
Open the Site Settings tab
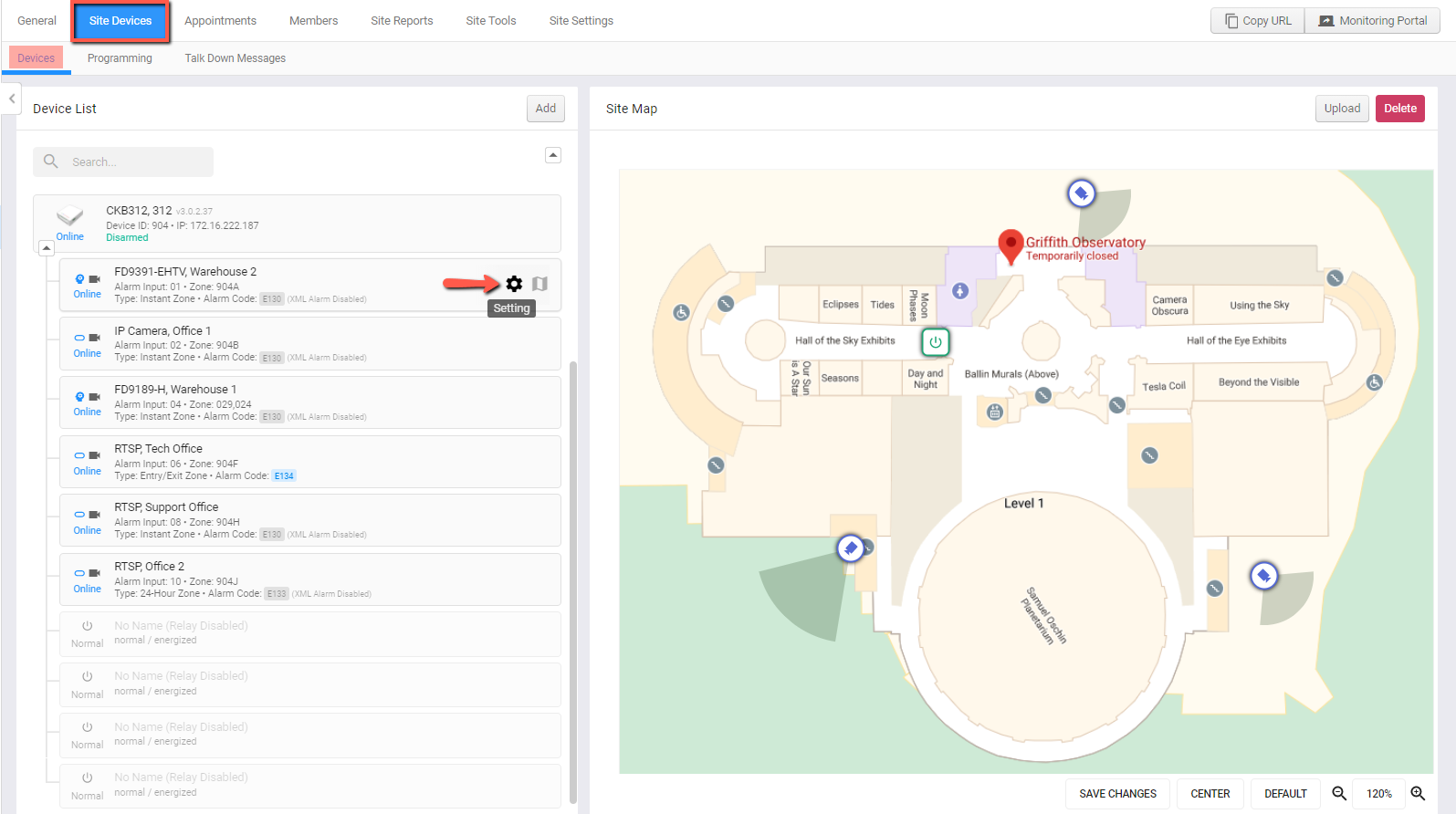click(x=581, y=20)
